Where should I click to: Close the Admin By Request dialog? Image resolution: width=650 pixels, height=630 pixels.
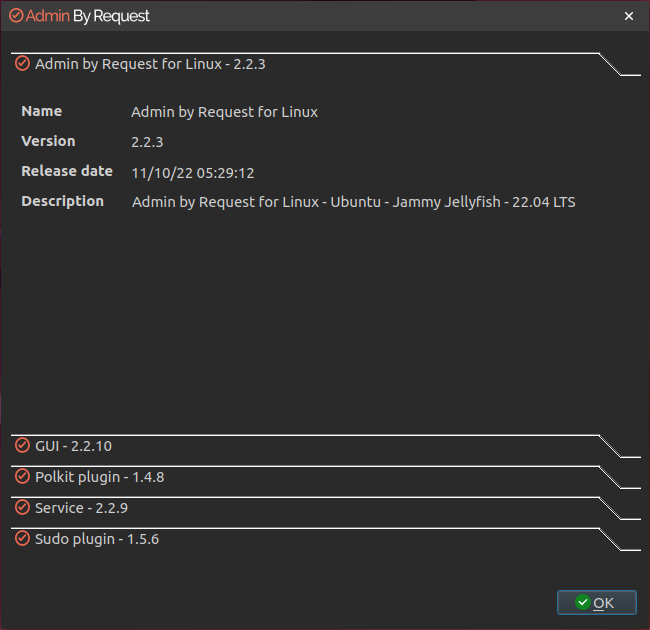click(x=628, y=16)
